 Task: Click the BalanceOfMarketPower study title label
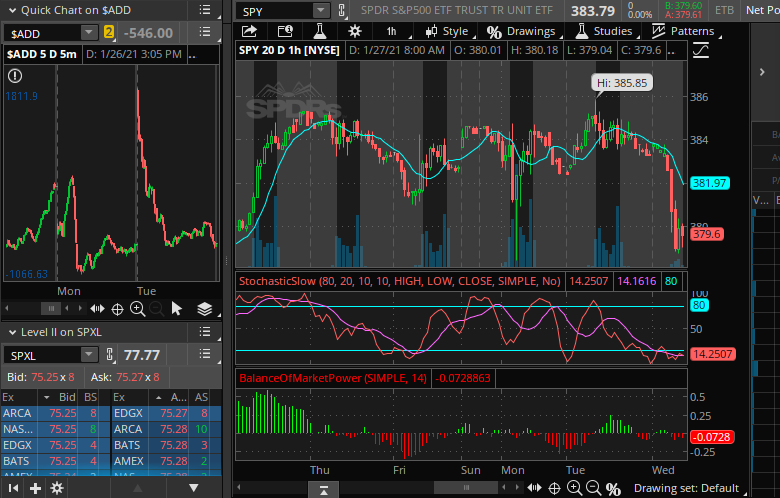click(333, 378)
